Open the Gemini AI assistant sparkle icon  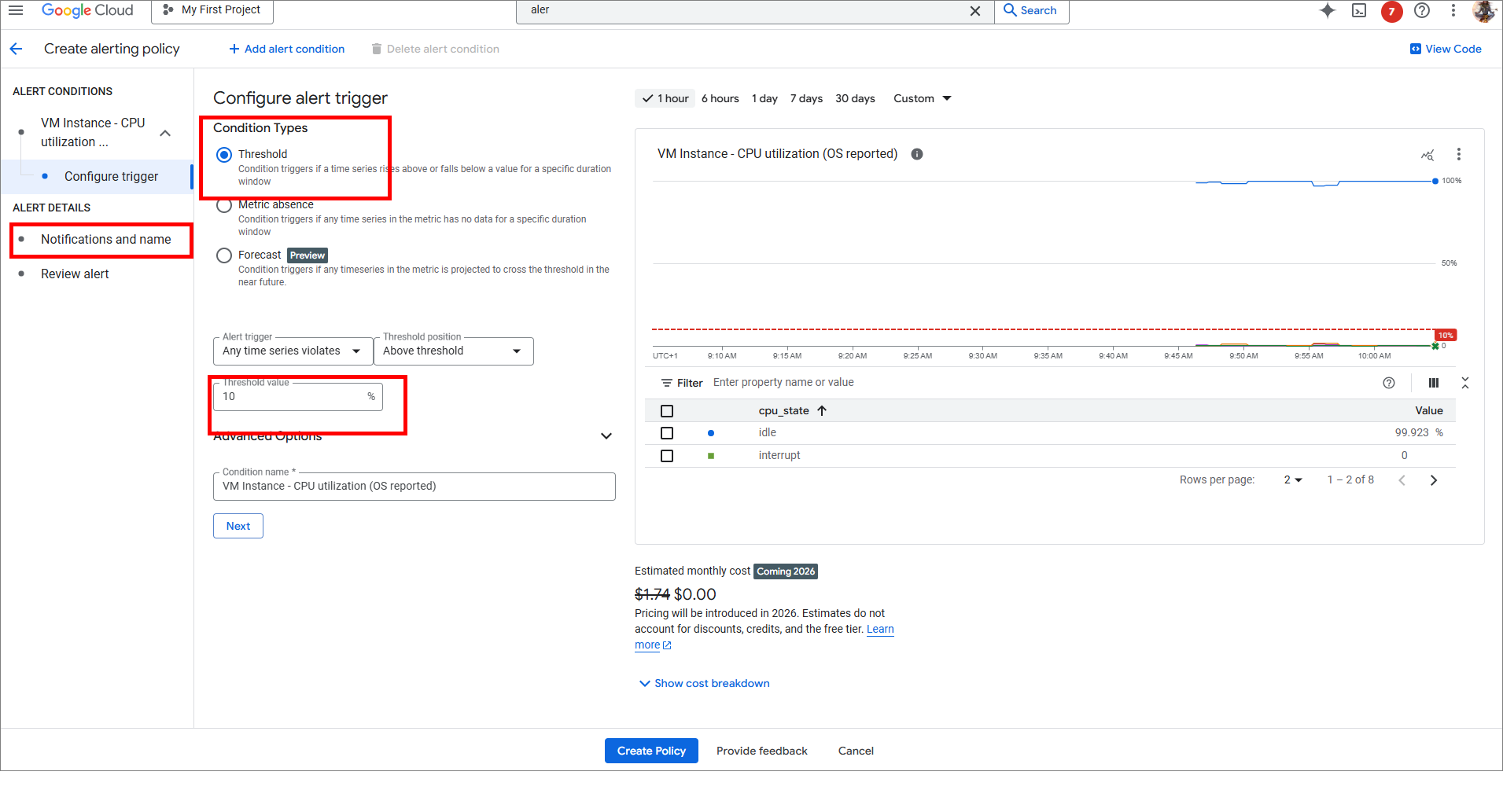[x=1328, y=11]
